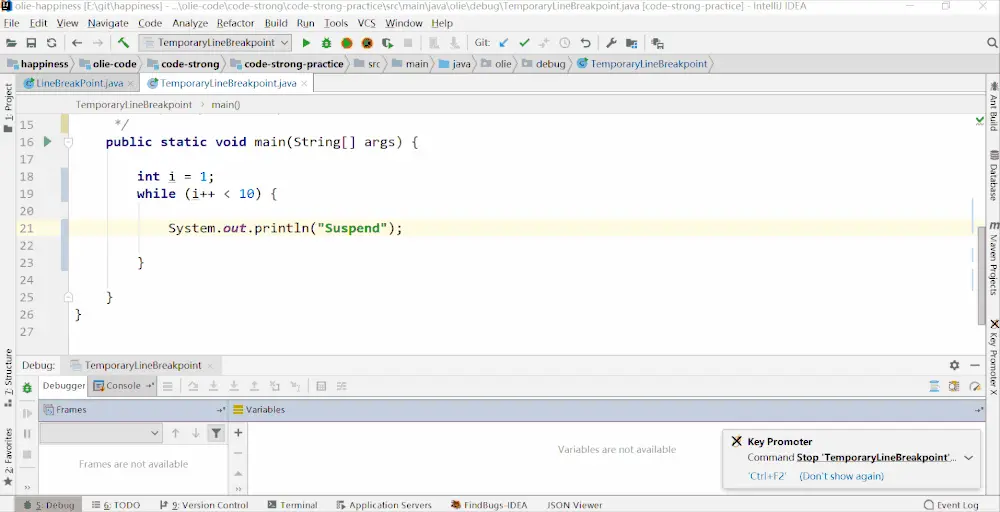Click the main() breadcrumb in editor
This screenshot has height=512, width=1000.
(x=226, y=105)
